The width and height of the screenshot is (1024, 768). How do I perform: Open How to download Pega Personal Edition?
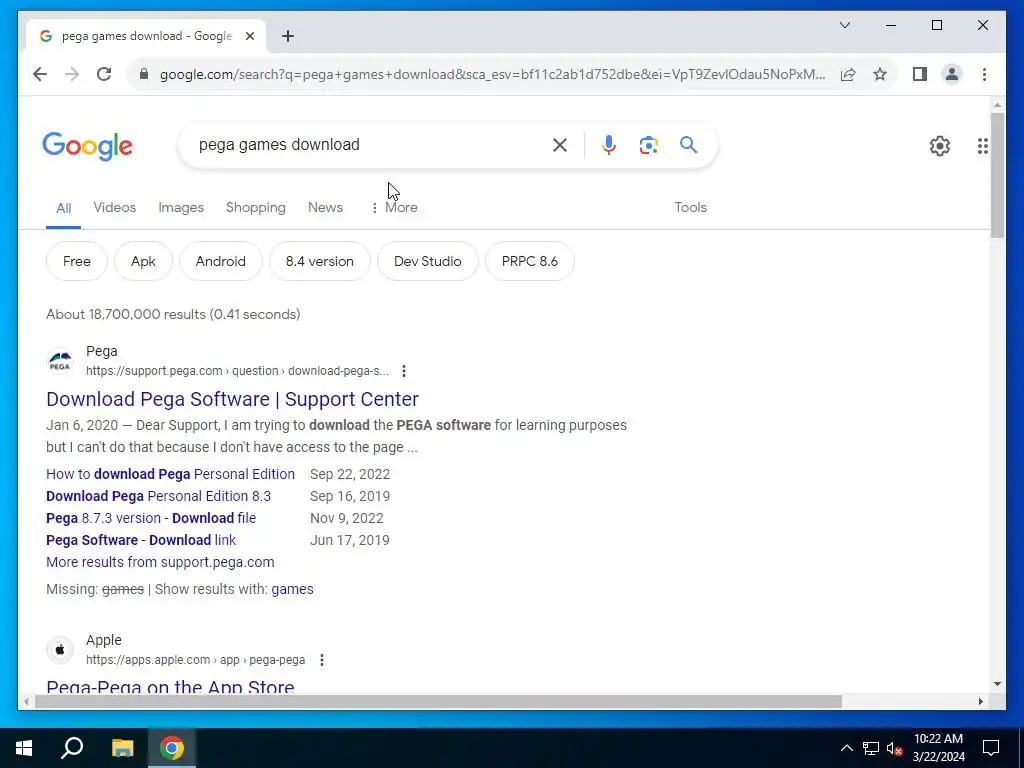pos(170,474)
